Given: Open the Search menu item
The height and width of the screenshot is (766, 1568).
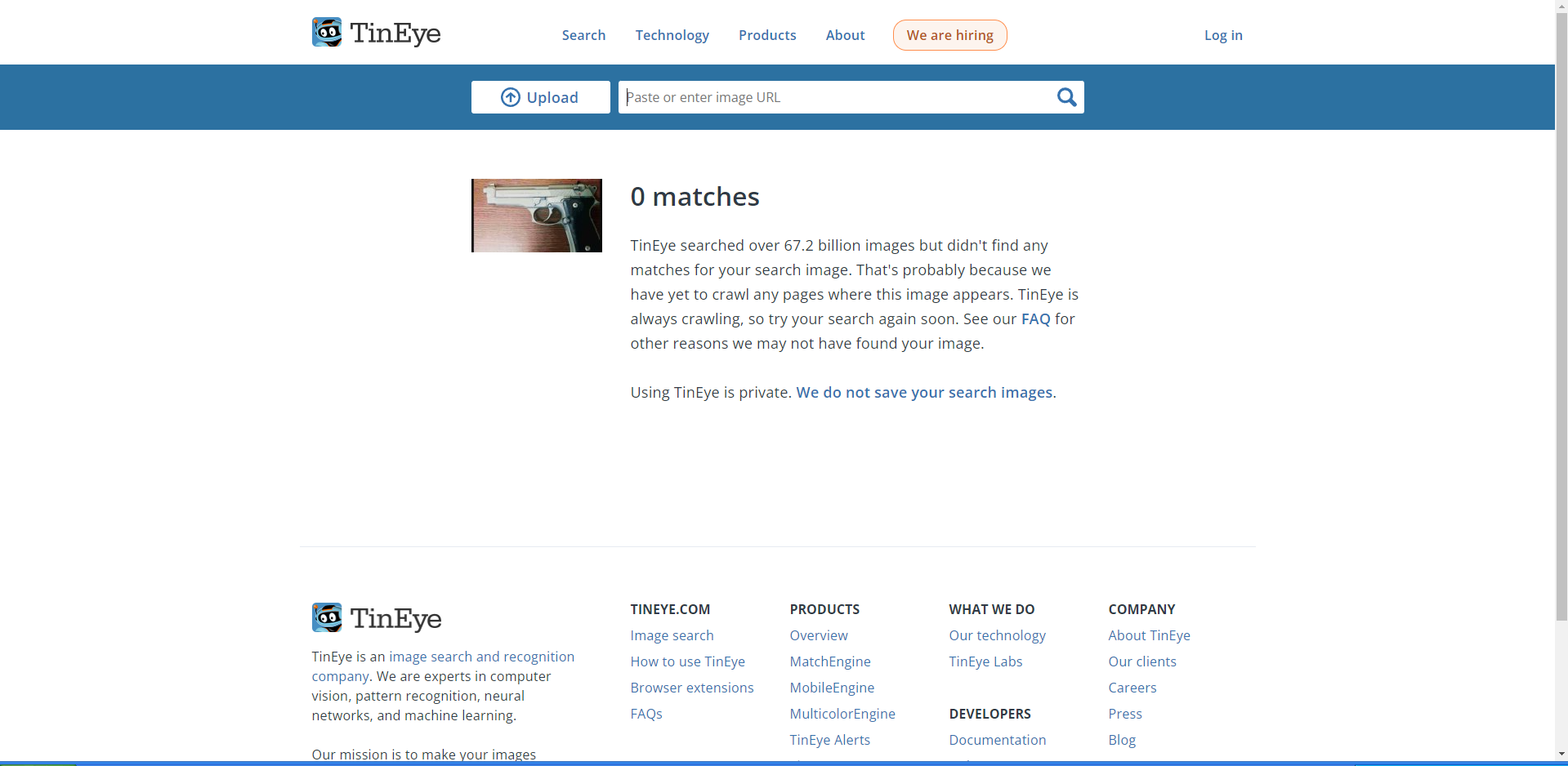Looking at the screenshot, I should click(x=583, y=35).
